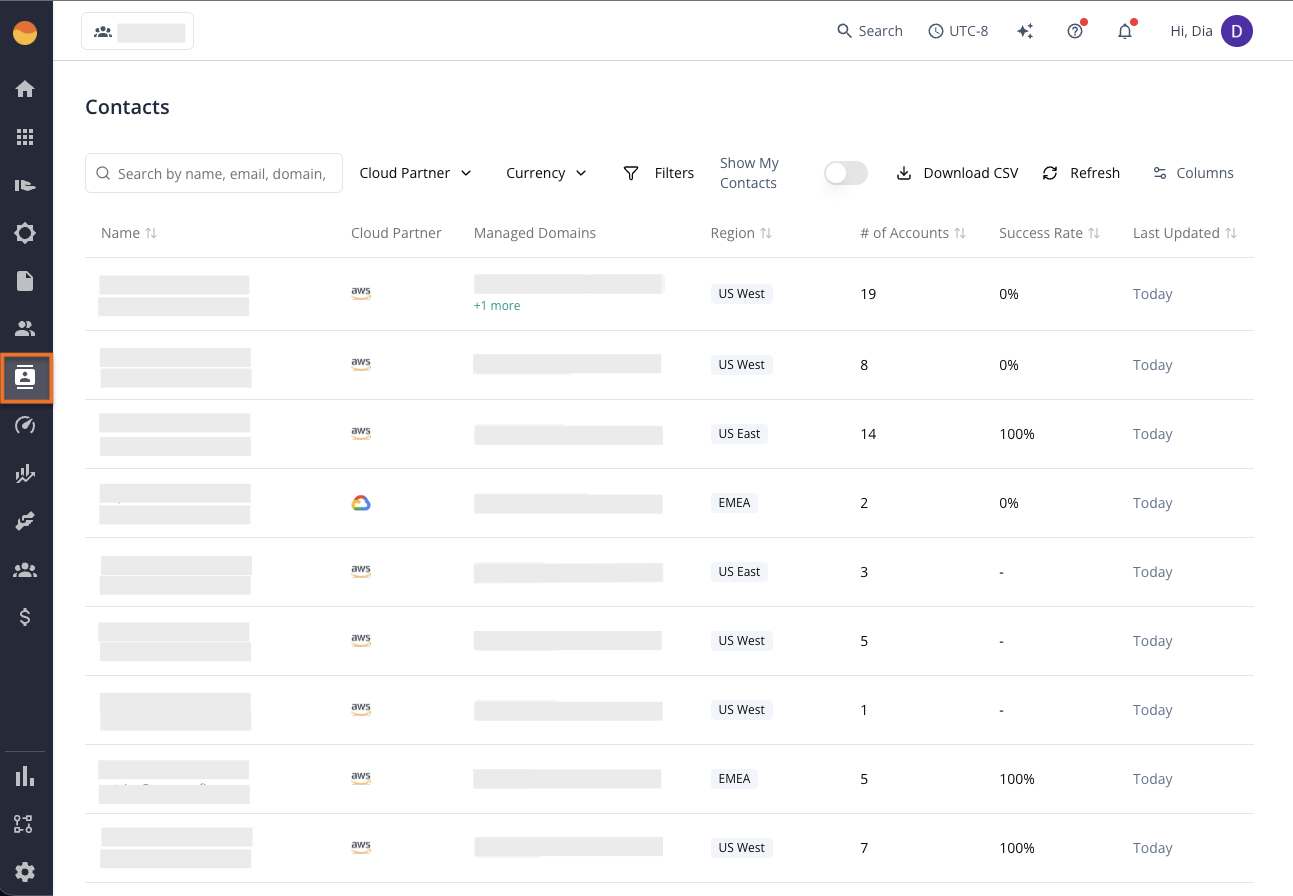Open the apps grid icon in sidebar
The height and width of the screenshot is (896, 1293).
point(25,137)
